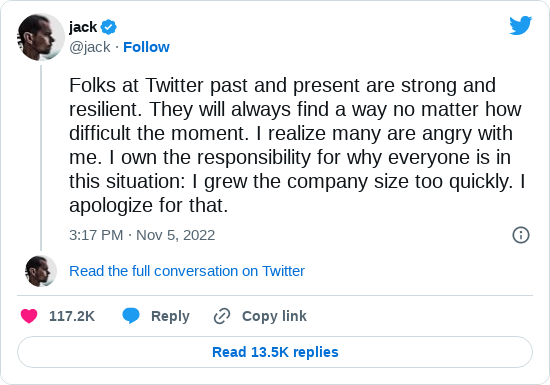Click the 'apologize for that' closing line

(x=148, y=205)
